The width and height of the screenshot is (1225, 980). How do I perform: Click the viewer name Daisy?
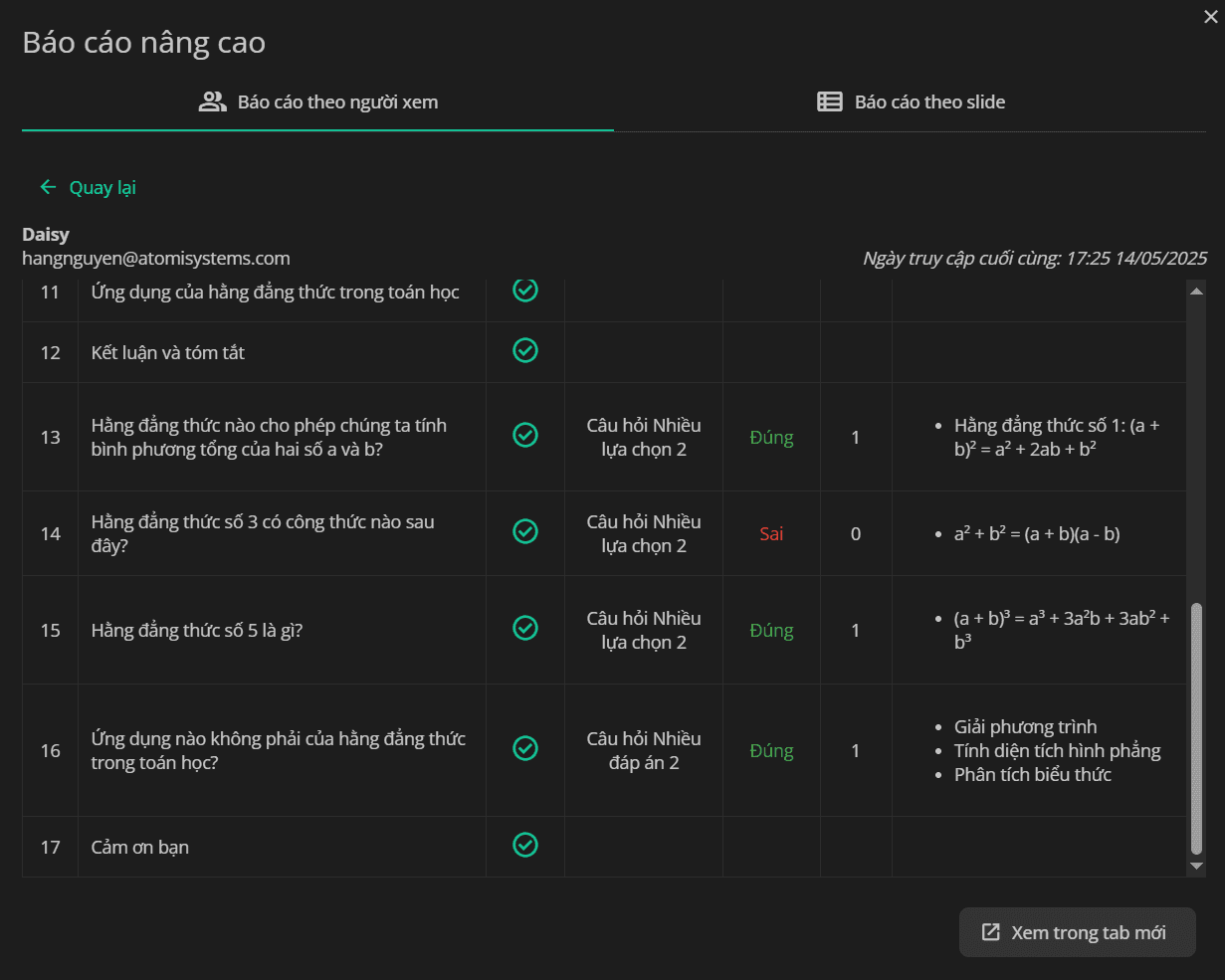click(x=46, y=235)
